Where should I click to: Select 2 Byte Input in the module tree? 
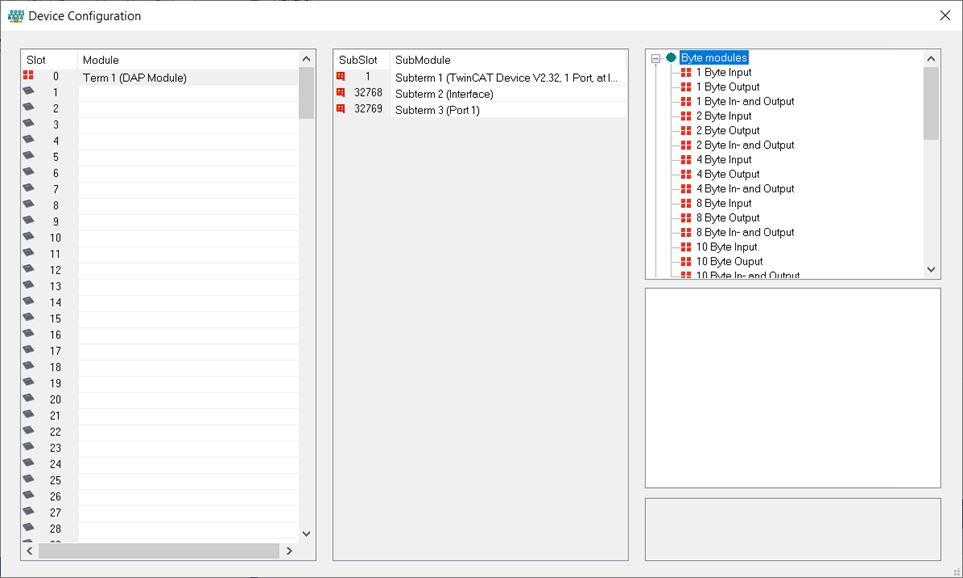point(725,115)
